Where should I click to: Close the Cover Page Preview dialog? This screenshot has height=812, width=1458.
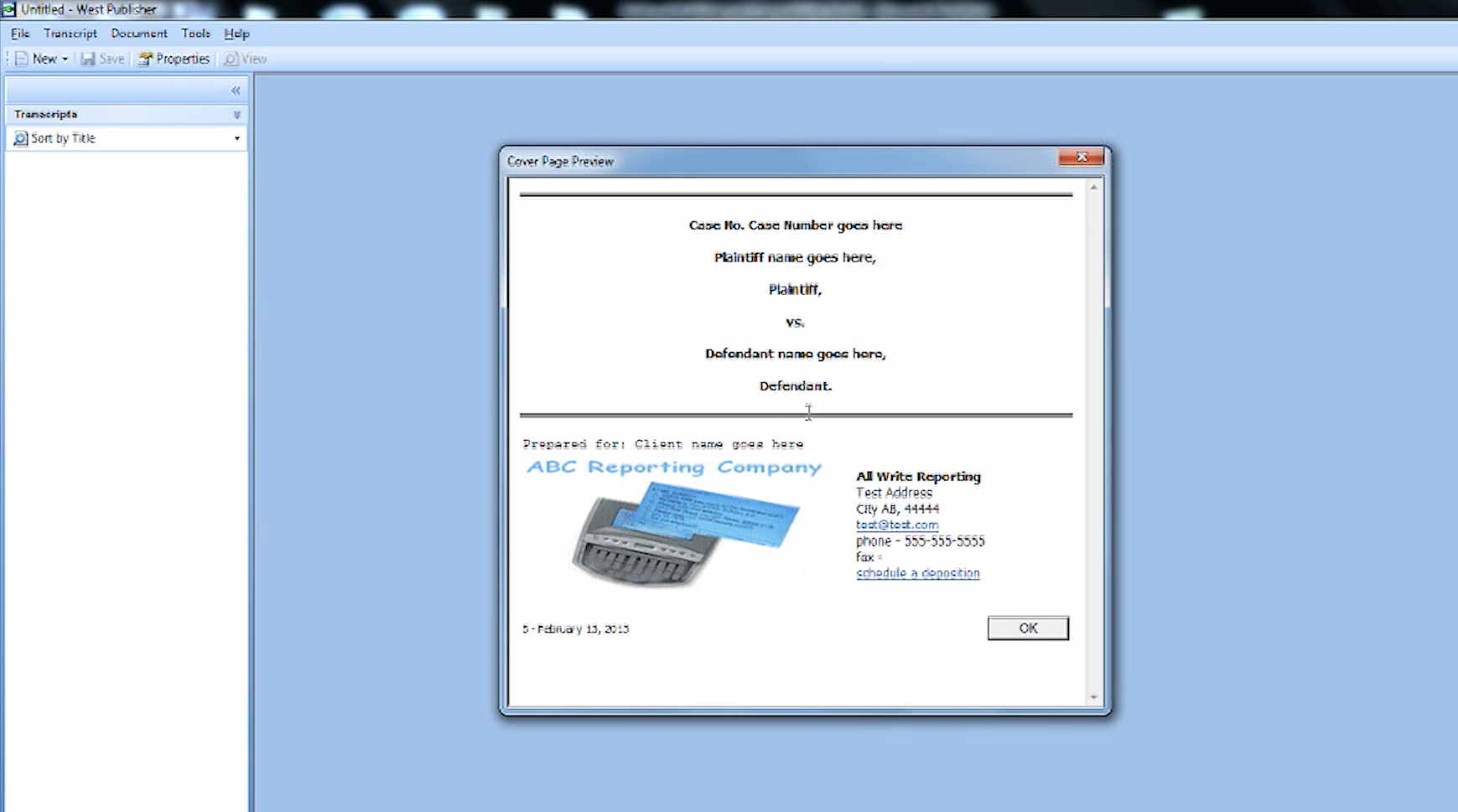tap(1081, 157)
